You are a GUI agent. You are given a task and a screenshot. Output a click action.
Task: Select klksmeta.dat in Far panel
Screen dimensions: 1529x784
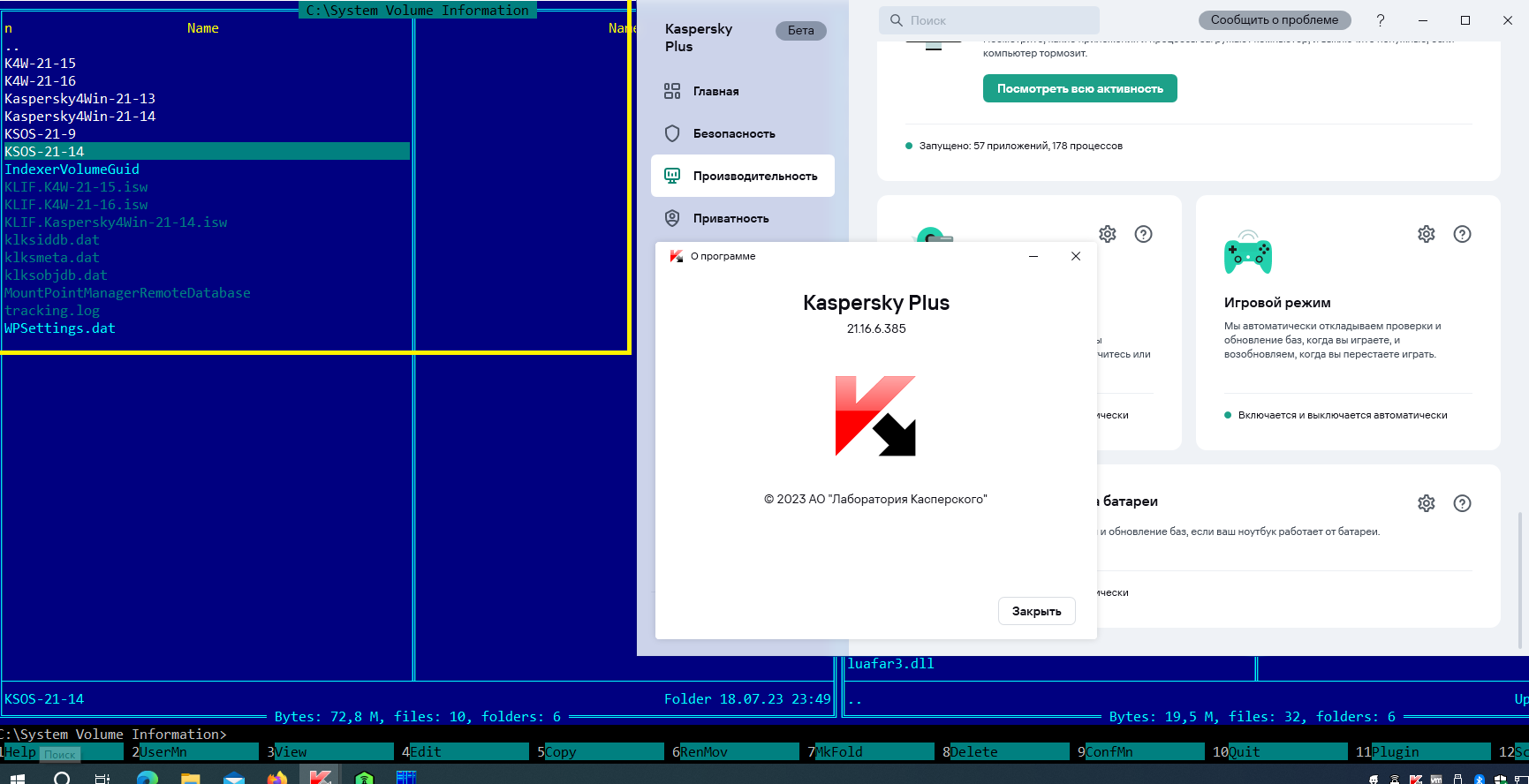(52, 258)
